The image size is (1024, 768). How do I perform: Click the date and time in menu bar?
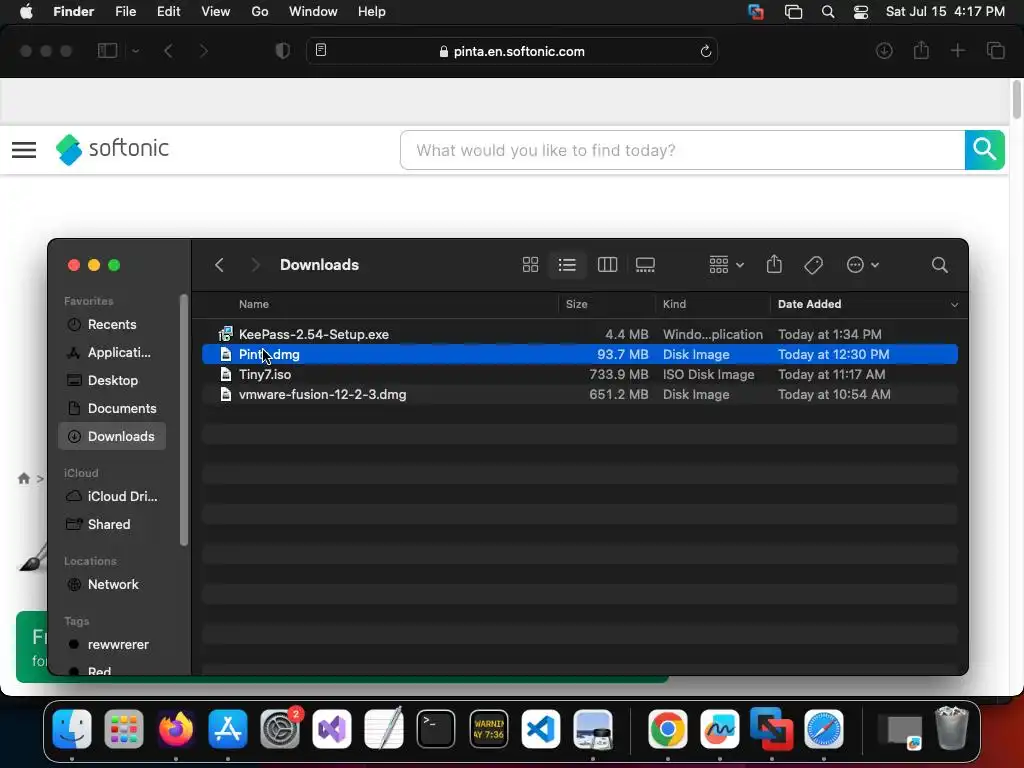[945, 12]
